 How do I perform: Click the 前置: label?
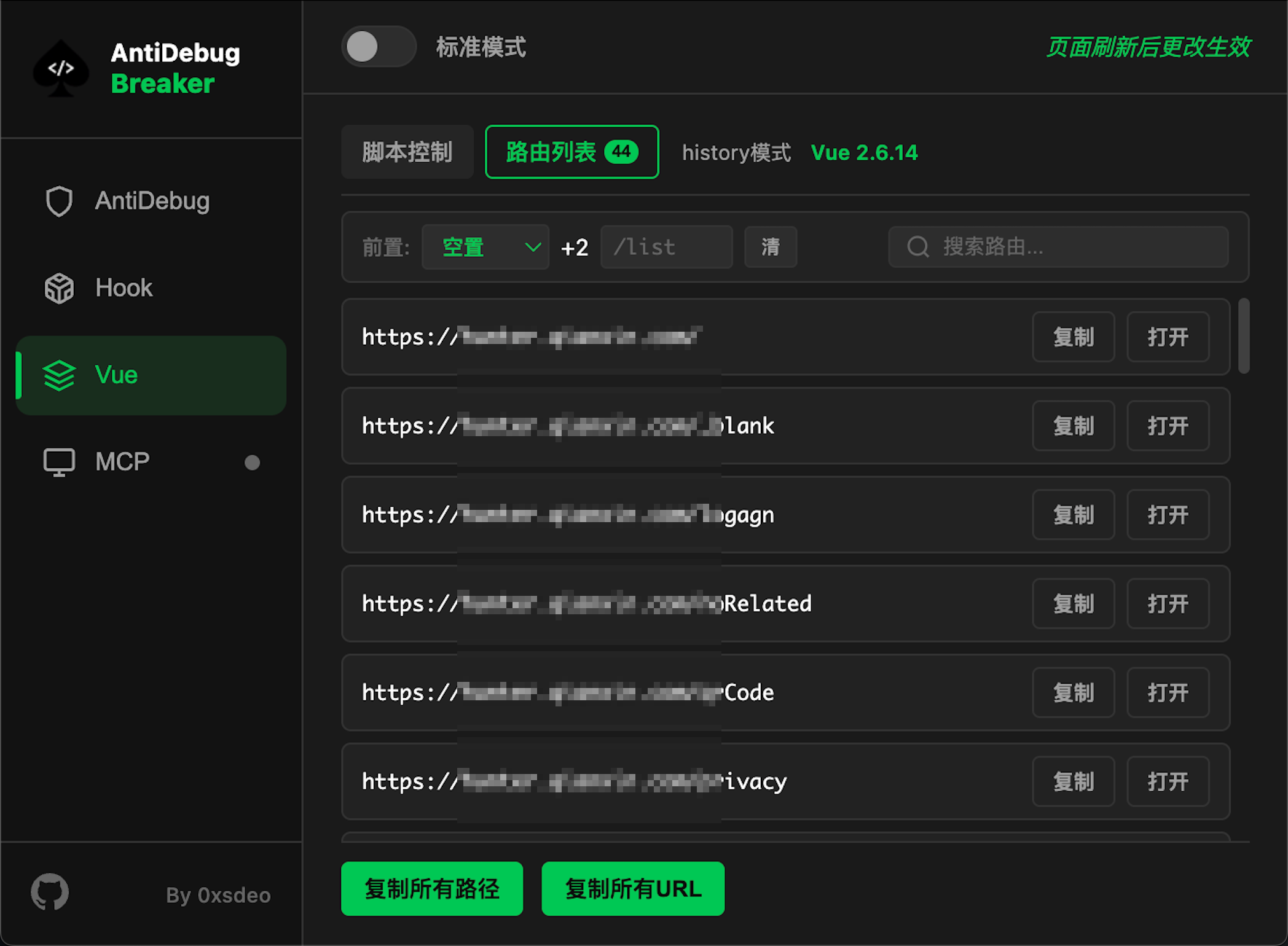point(385,247)
